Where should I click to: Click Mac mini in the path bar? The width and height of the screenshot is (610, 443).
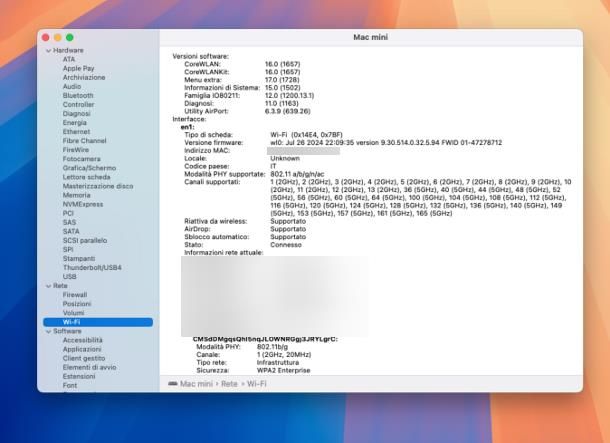[x=196, y=384]
